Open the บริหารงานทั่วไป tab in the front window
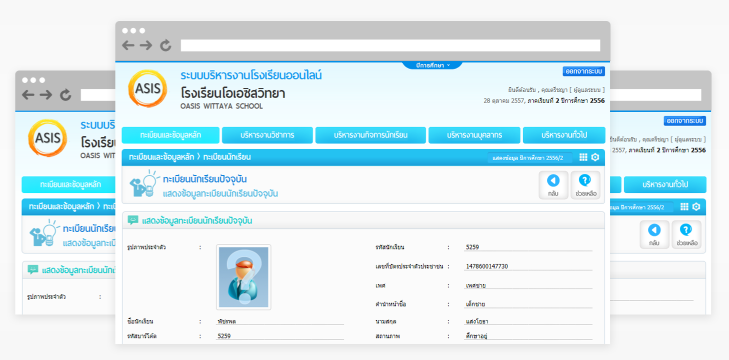This screenshot has width=729, height=360. tap(564, 135)
